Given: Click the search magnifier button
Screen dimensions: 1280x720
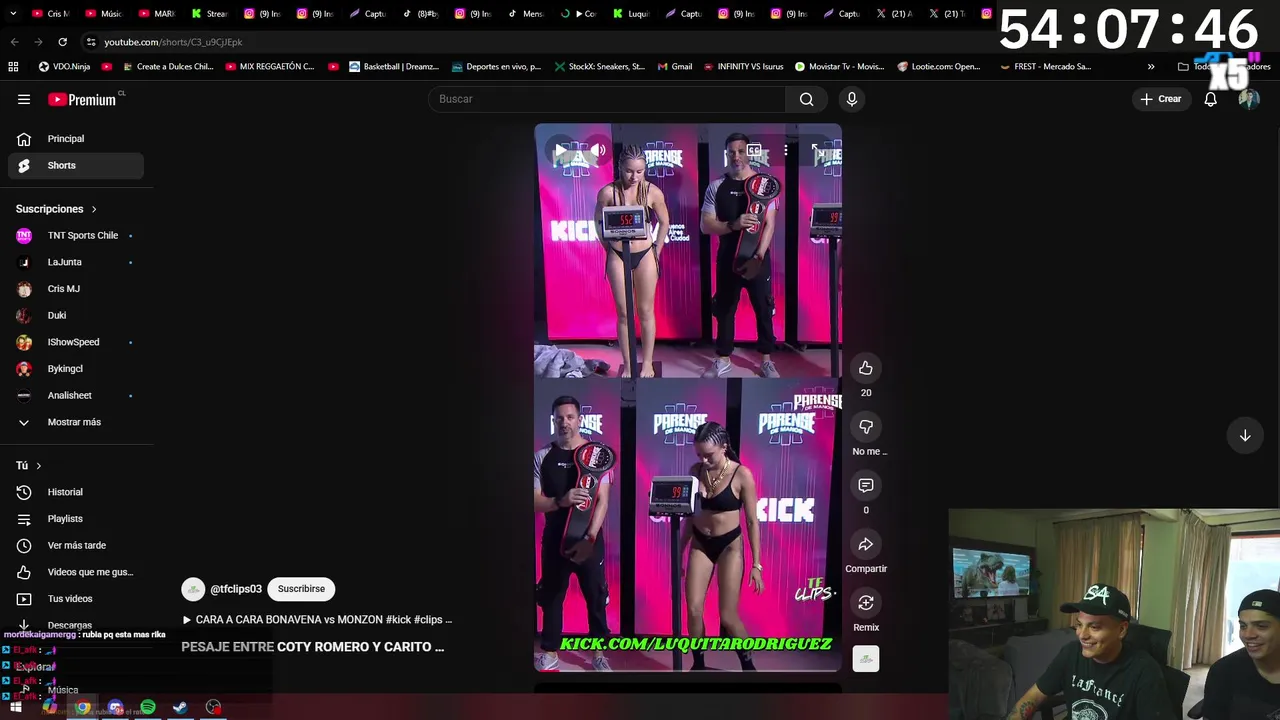Looking at the screenshot, I should click(x=806, y=99).
